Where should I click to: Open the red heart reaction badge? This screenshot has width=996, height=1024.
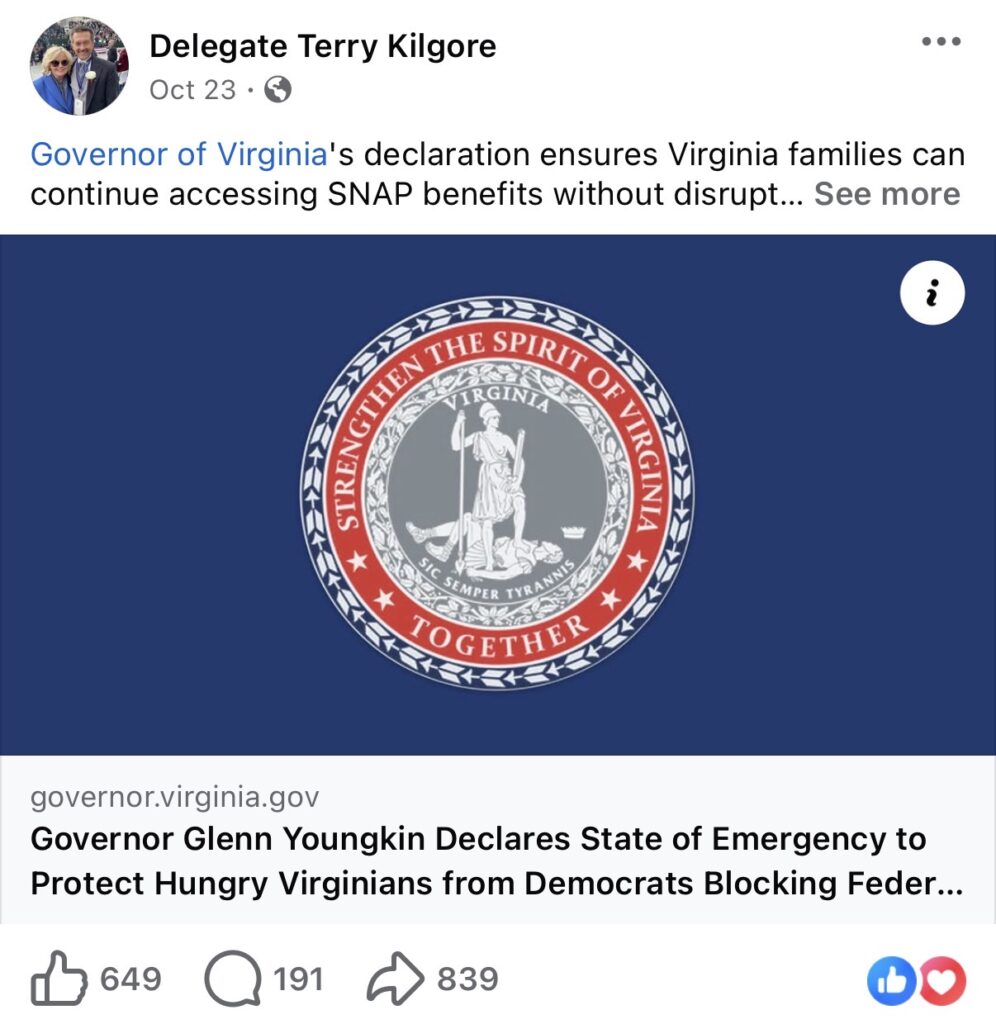[x=942, y=980]
